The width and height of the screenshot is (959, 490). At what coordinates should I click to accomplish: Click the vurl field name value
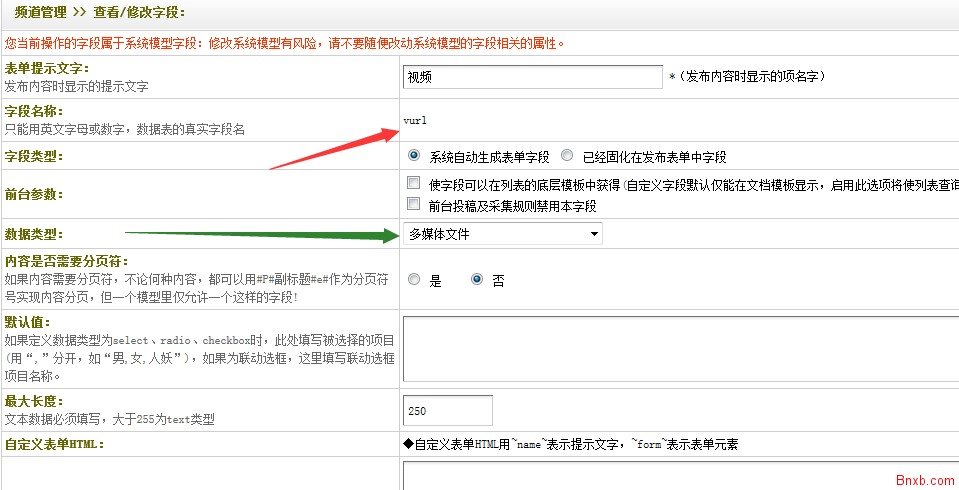415,120
